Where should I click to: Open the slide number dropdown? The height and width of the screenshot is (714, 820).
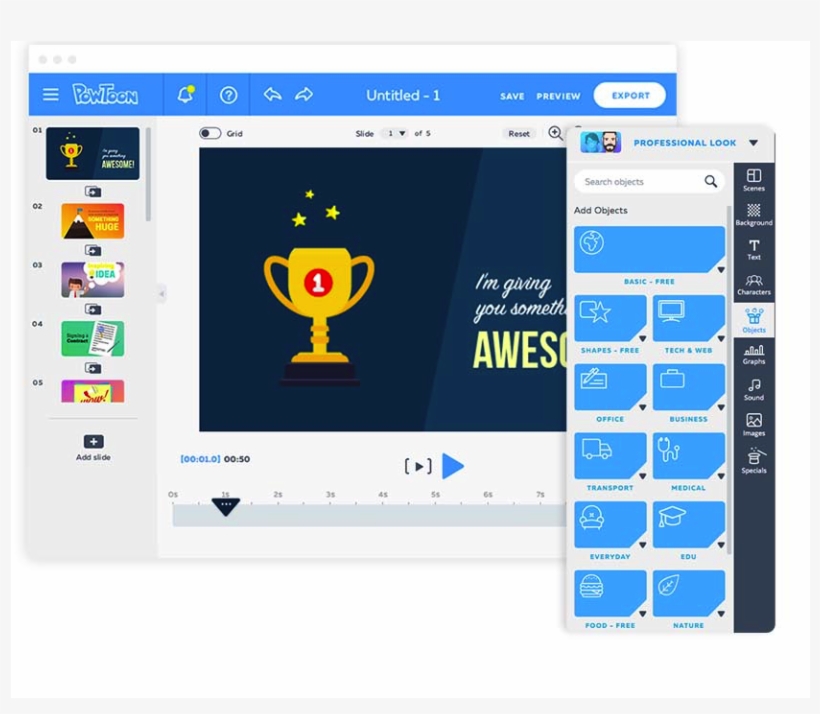(x=396, y=133)
